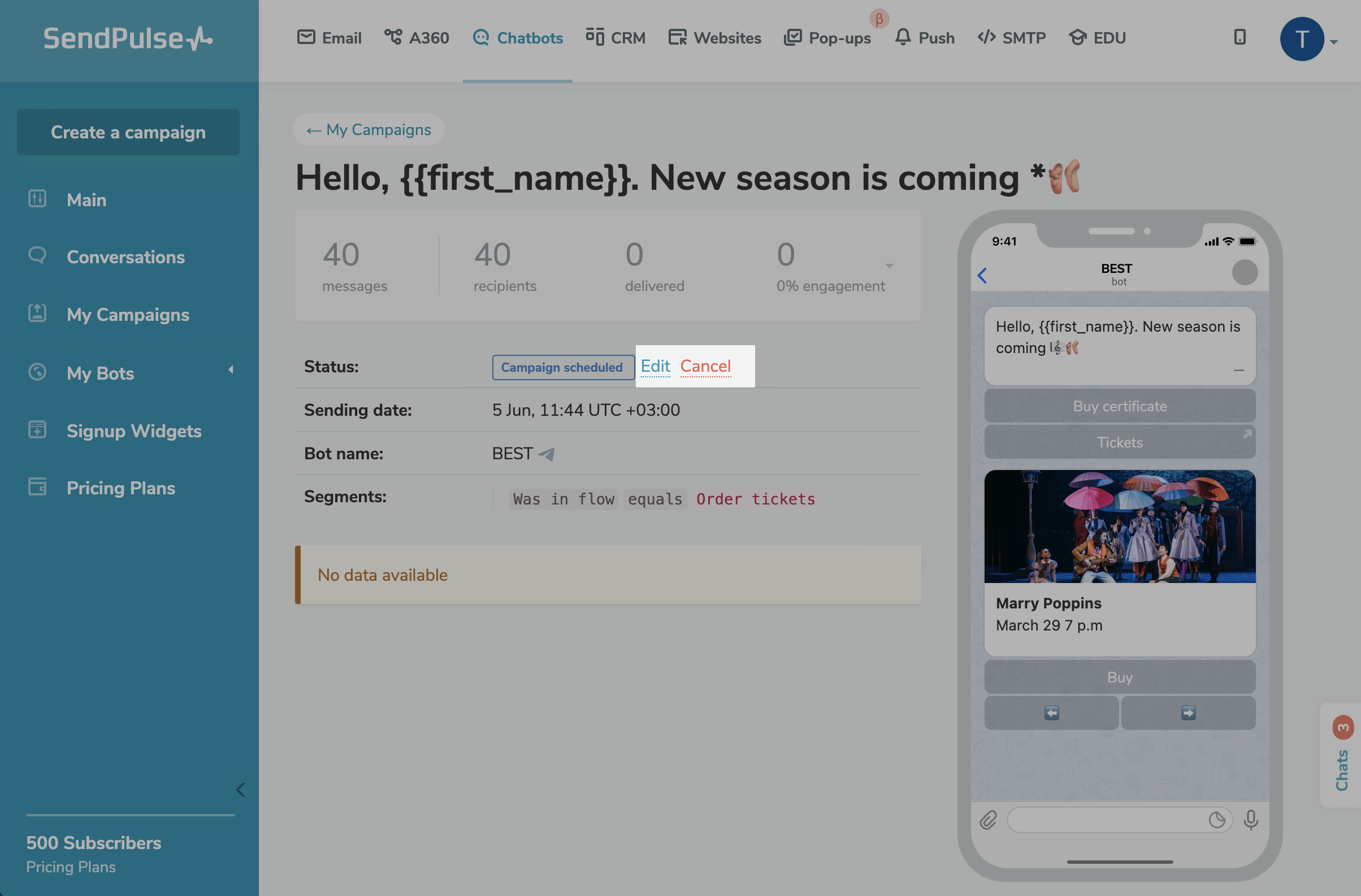
Task: Click the SendPulse logo icon
Action: [x=129, y=37]
